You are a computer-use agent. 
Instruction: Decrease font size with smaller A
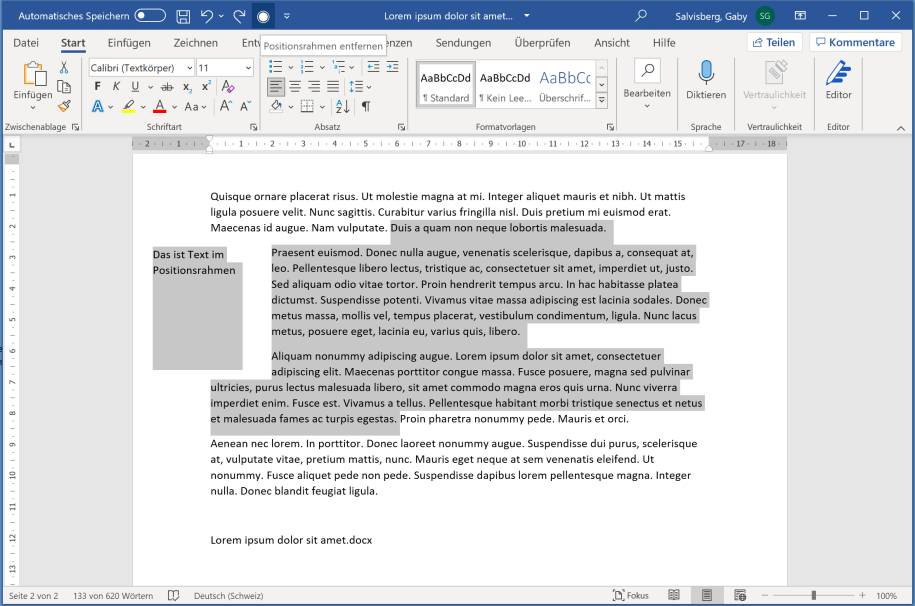tap(245, 106)
